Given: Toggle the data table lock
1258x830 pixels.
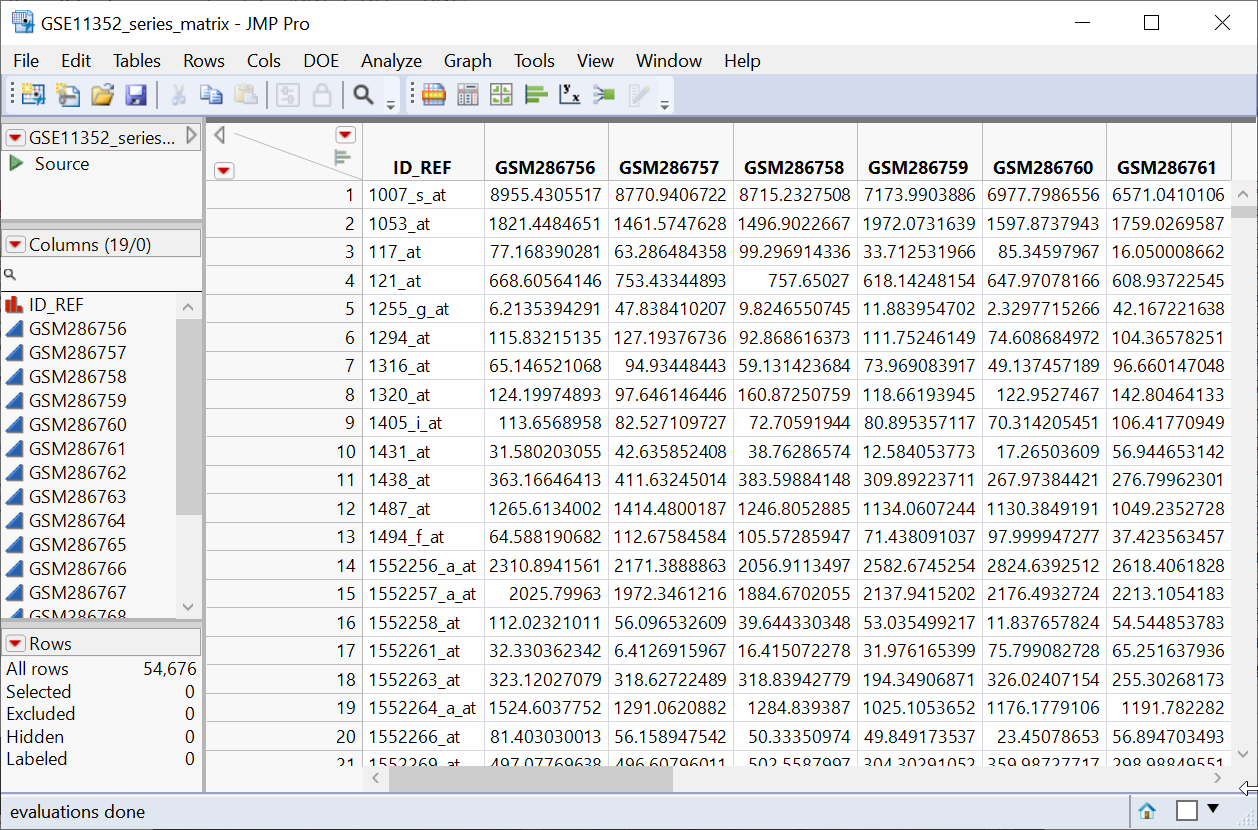Looking at the screenshot, I should (321, 94).
